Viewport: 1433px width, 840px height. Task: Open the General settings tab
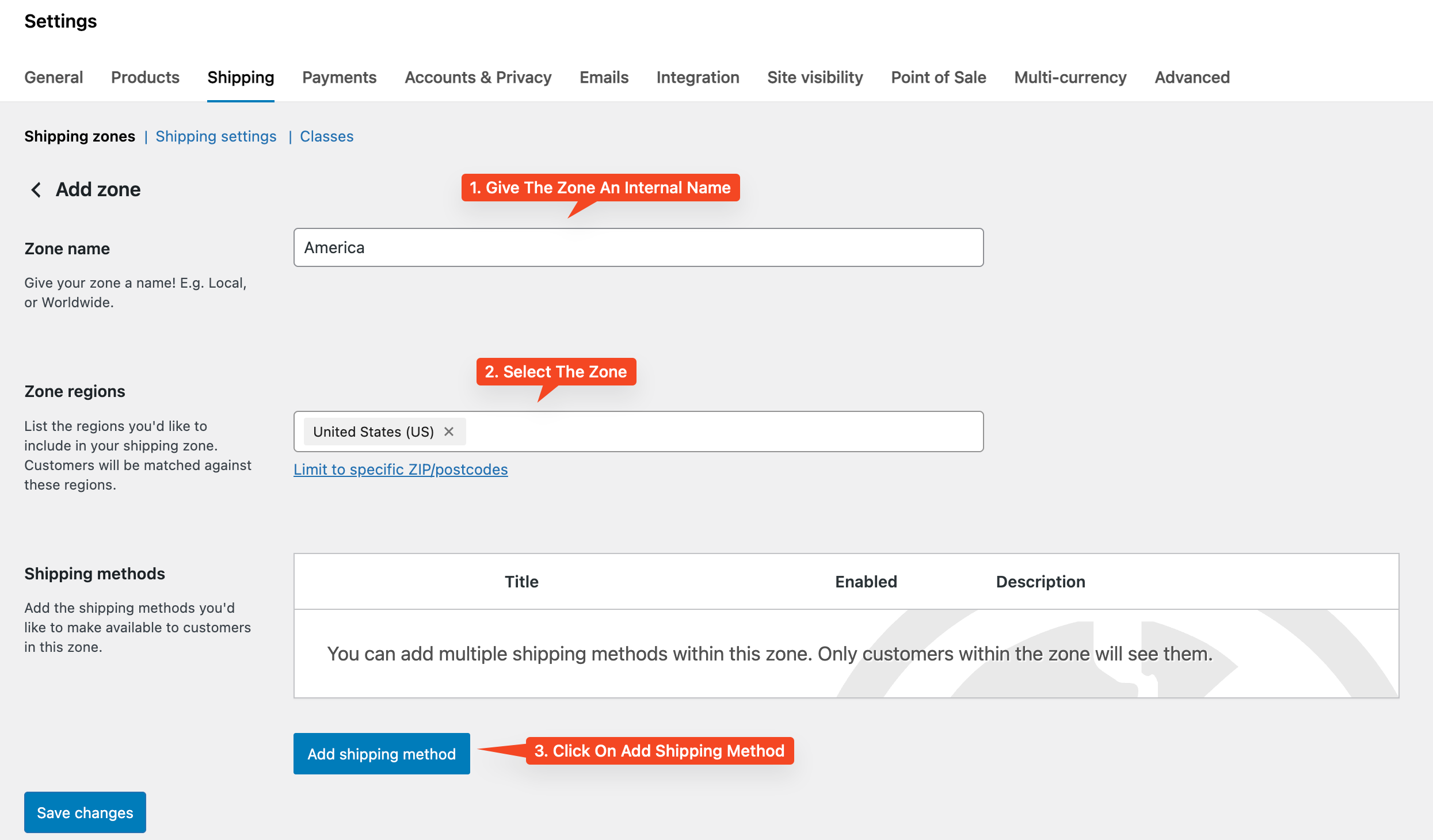point(54,77)
